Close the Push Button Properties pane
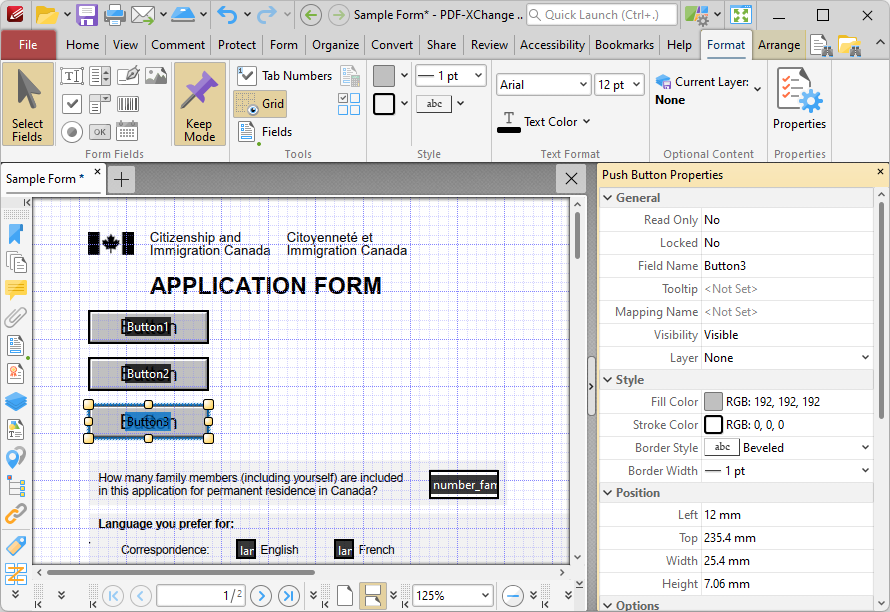 [880, 171]
